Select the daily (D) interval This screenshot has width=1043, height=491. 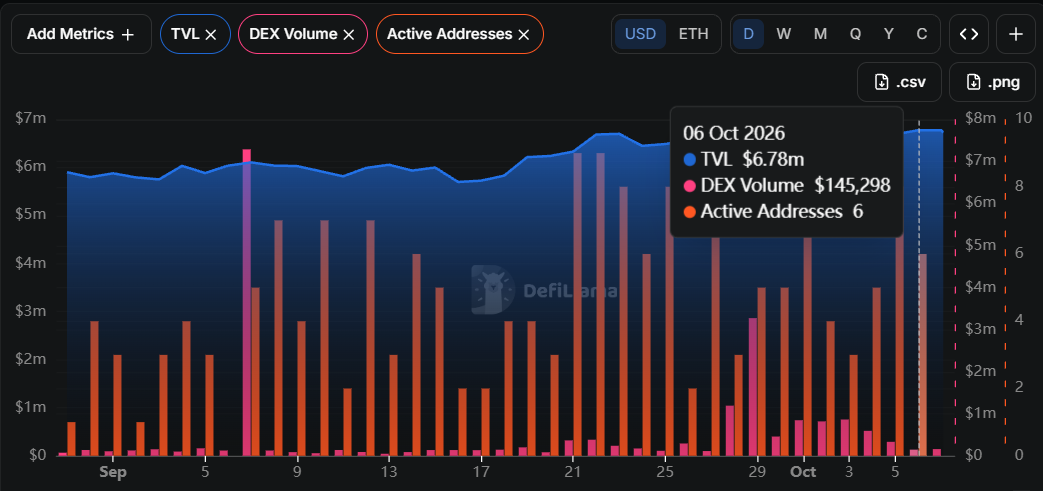click(x=748, y=34)
